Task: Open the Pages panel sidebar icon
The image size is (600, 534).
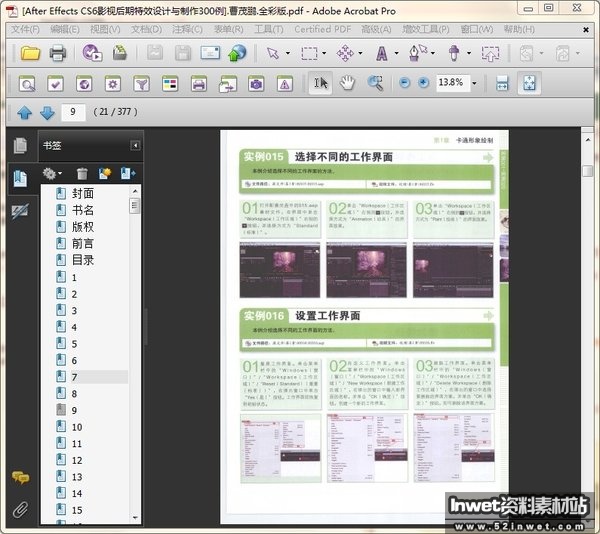Action: click(20, 145)
